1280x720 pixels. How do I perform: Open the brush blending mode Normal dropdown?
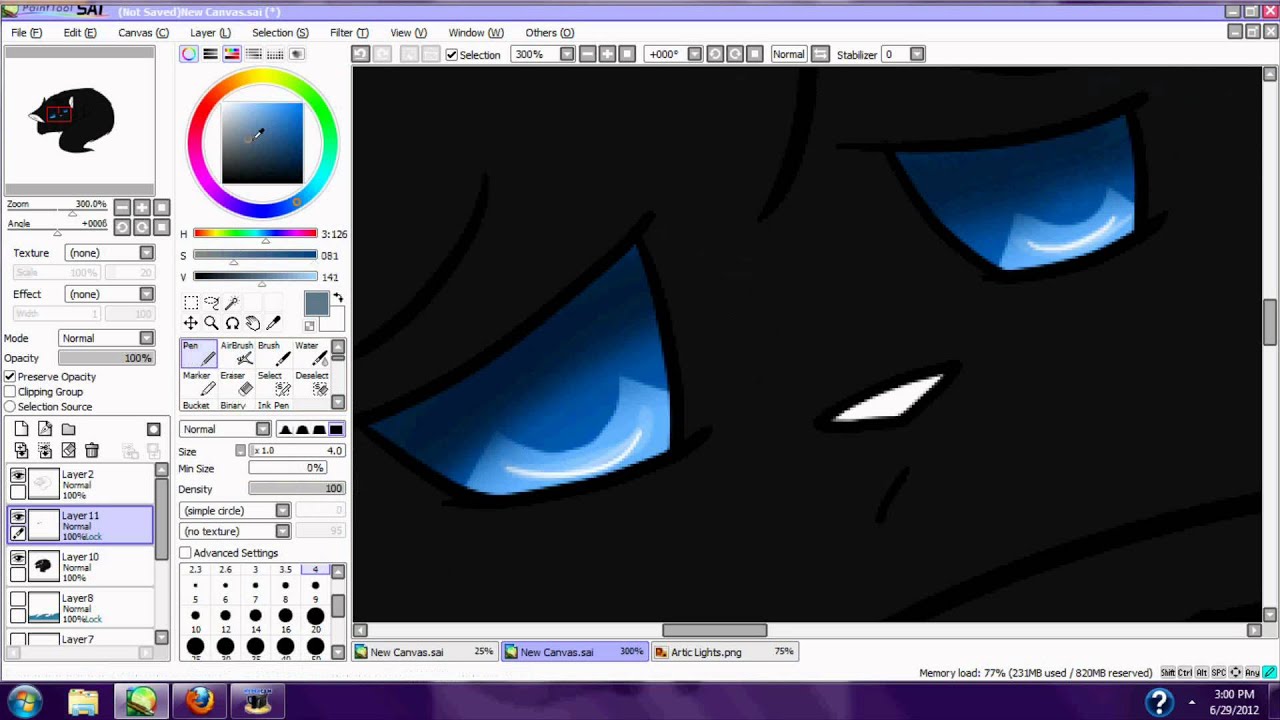coord(225,429)
